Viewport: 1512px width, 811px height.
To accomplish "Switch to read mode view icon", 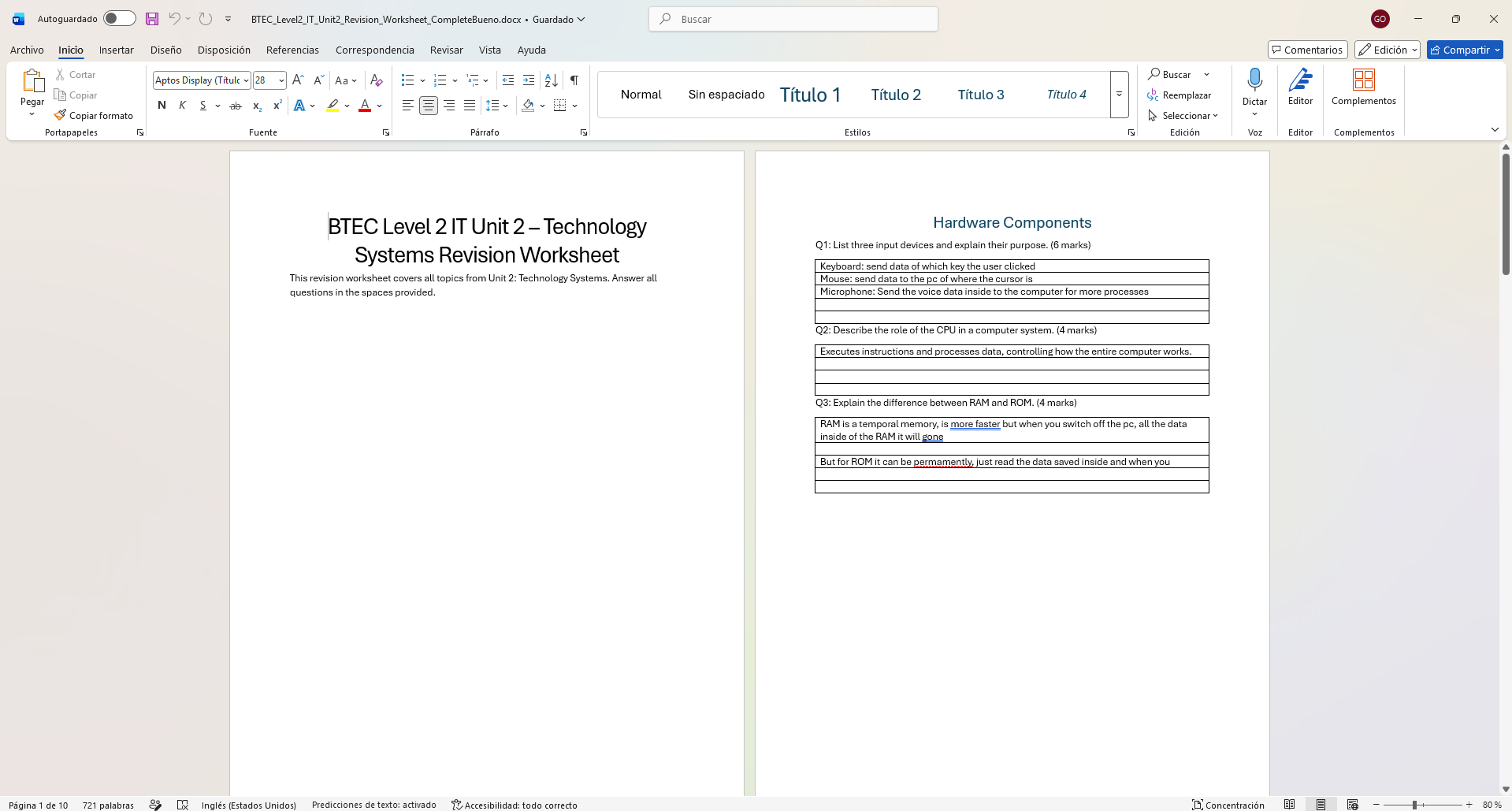I will tap(1289, 805).
